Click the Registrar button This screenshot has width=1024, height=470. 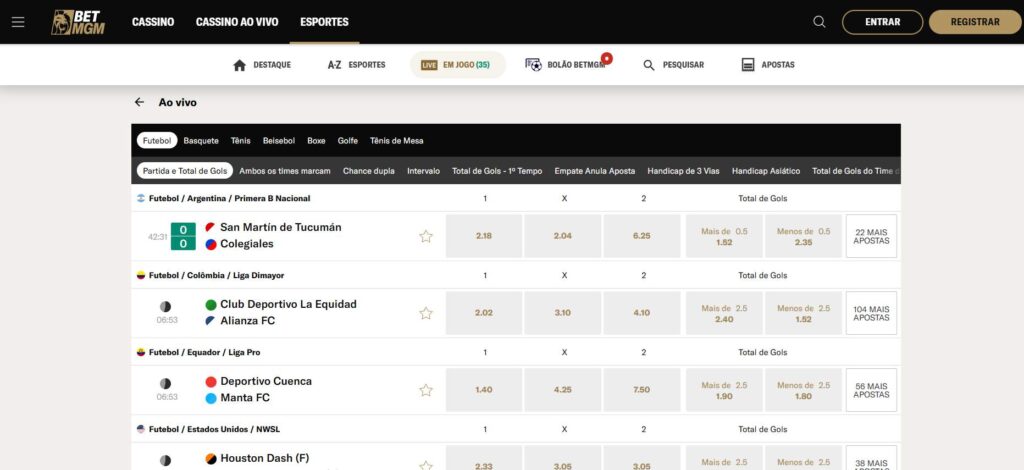pyautogui.click(x=974, y=22)
